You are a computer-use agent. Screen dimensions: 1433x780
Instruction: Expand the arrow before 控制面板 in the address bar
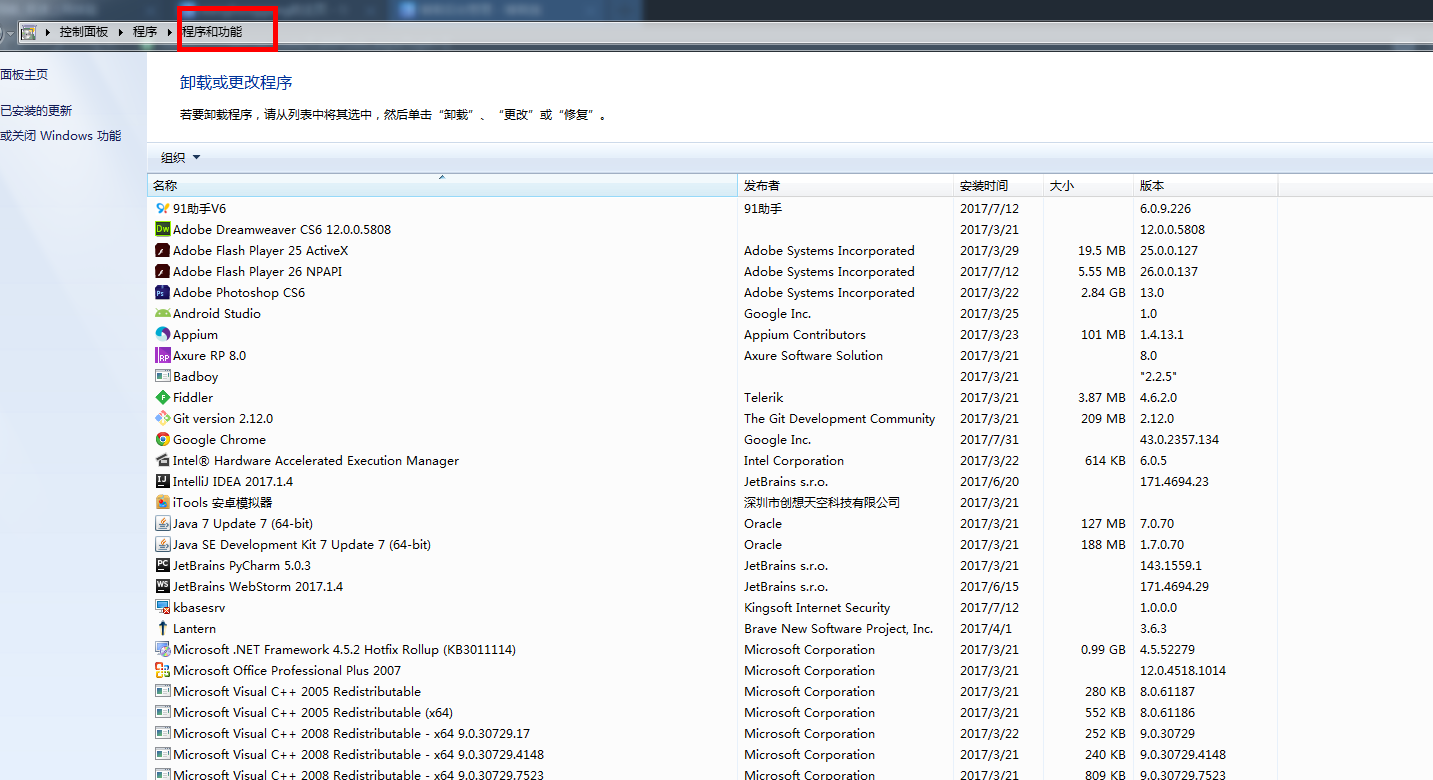[x=48, y=32]
